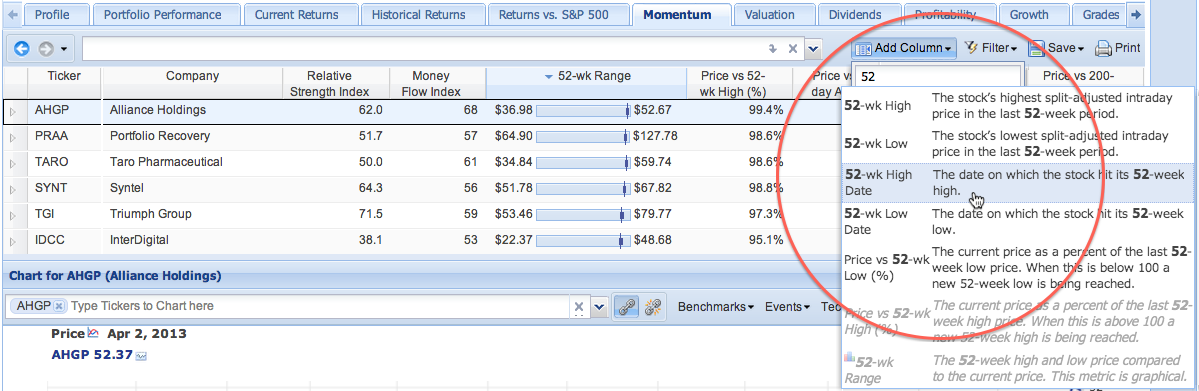Viewport: 1199px width, 391px height.
Task: Go back with the blue back arrow
Action: [22, 49]
